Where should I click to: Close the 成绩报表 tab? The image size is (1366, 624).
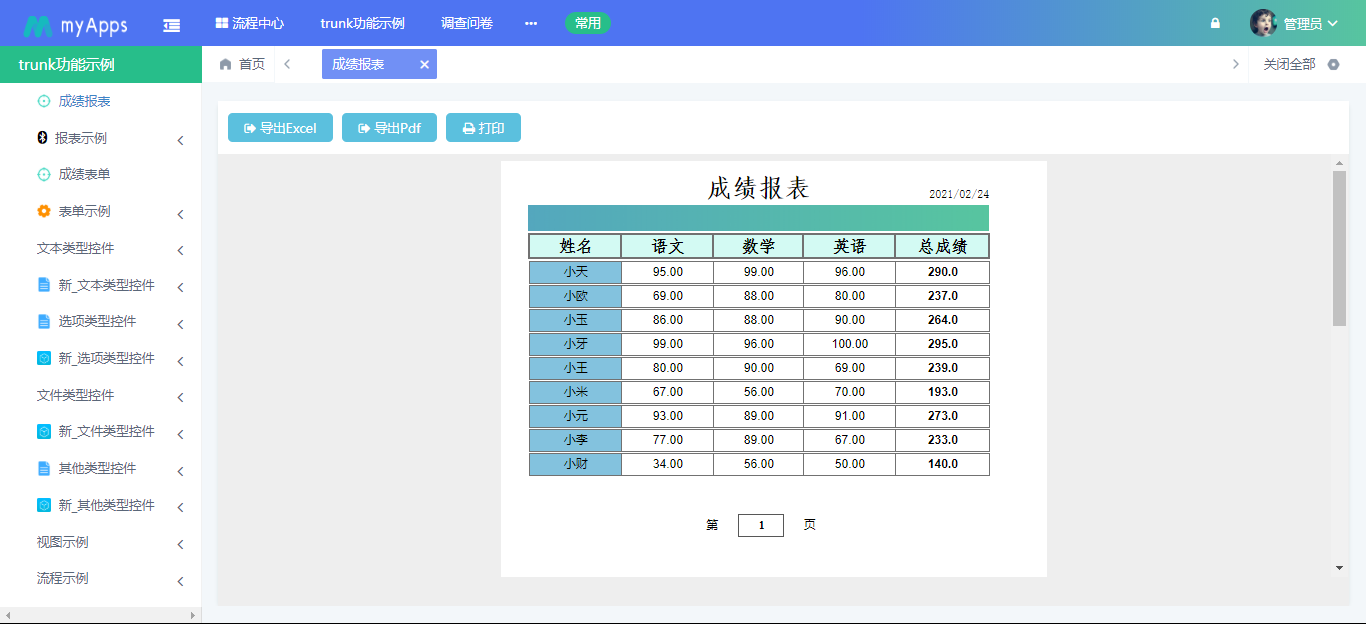tap(424, 64)
